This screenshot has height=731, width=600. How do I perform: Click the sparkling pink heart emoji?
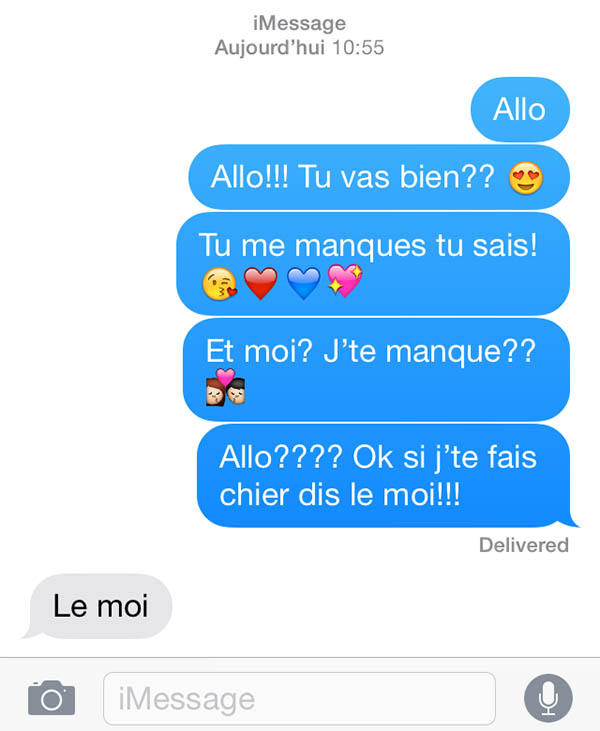pyautogui.click(x=345, y=281)
